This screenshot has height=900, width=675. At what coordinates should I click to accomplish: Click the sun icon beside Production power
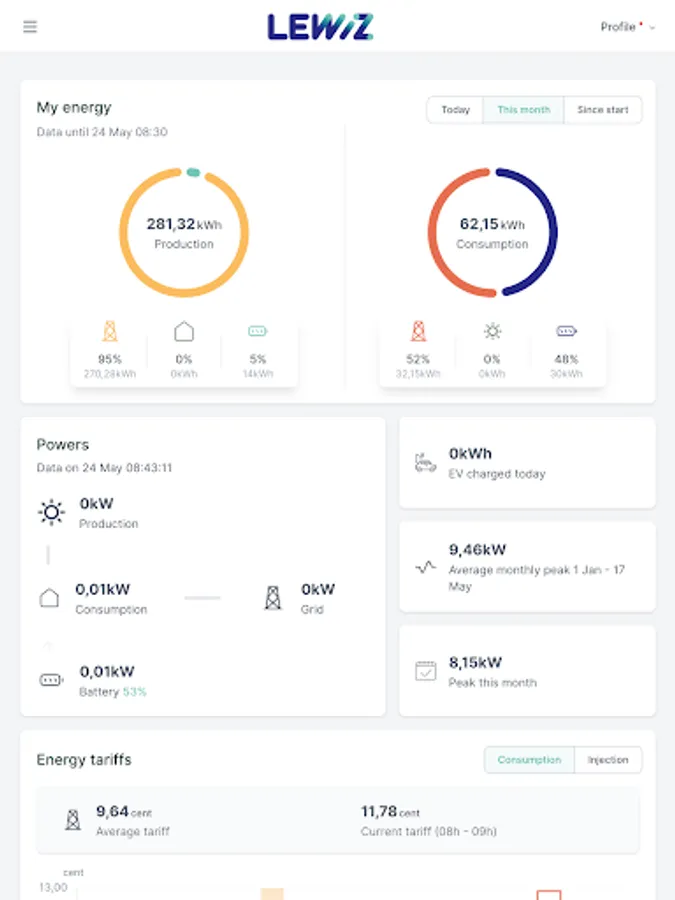point(50,513)
